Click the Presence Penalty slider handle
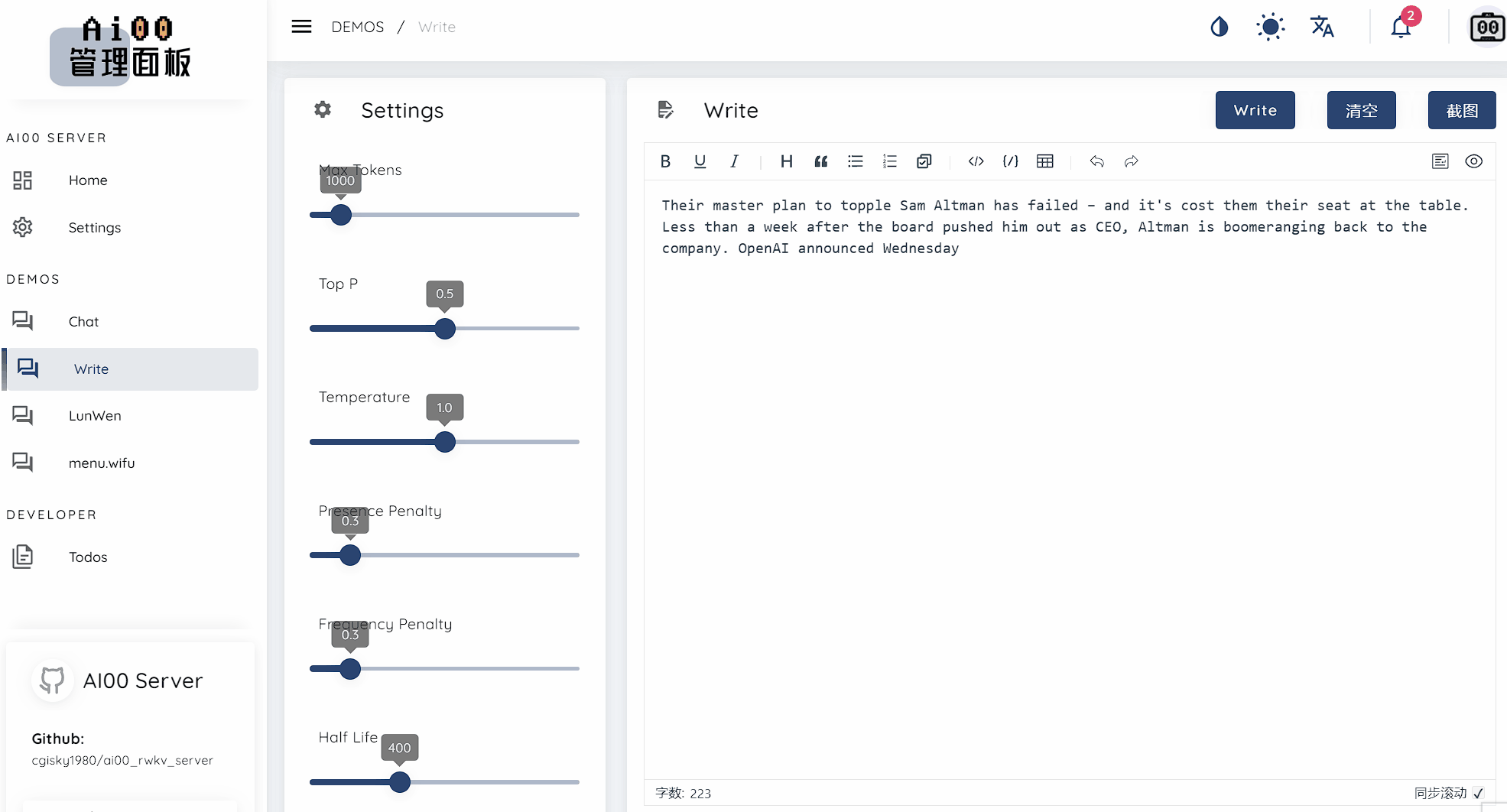The height and width of the screenshot is (812, 1507). (x=350, y=555)
